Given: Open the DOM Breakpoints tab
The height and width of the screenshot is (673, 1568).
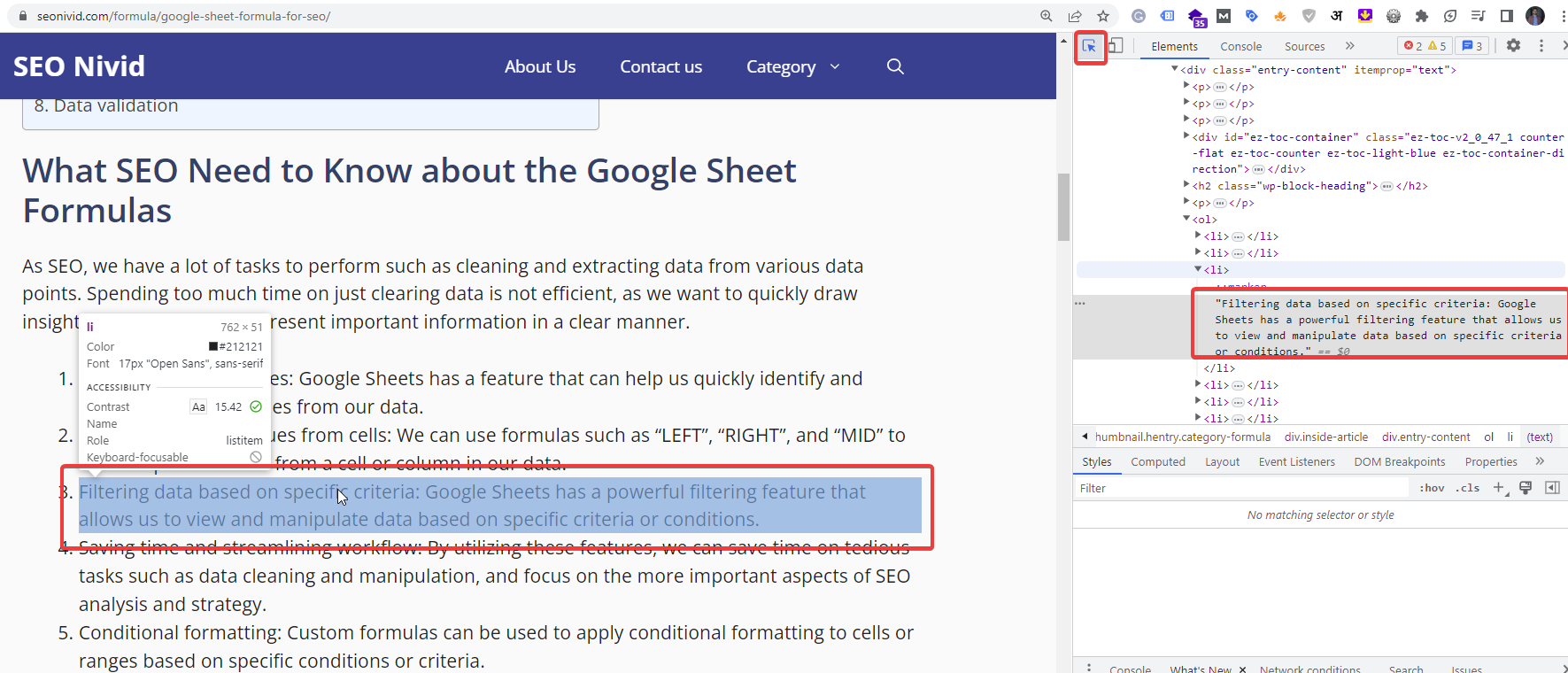Looking at the screenshot, I should (x=1399, y=461).
